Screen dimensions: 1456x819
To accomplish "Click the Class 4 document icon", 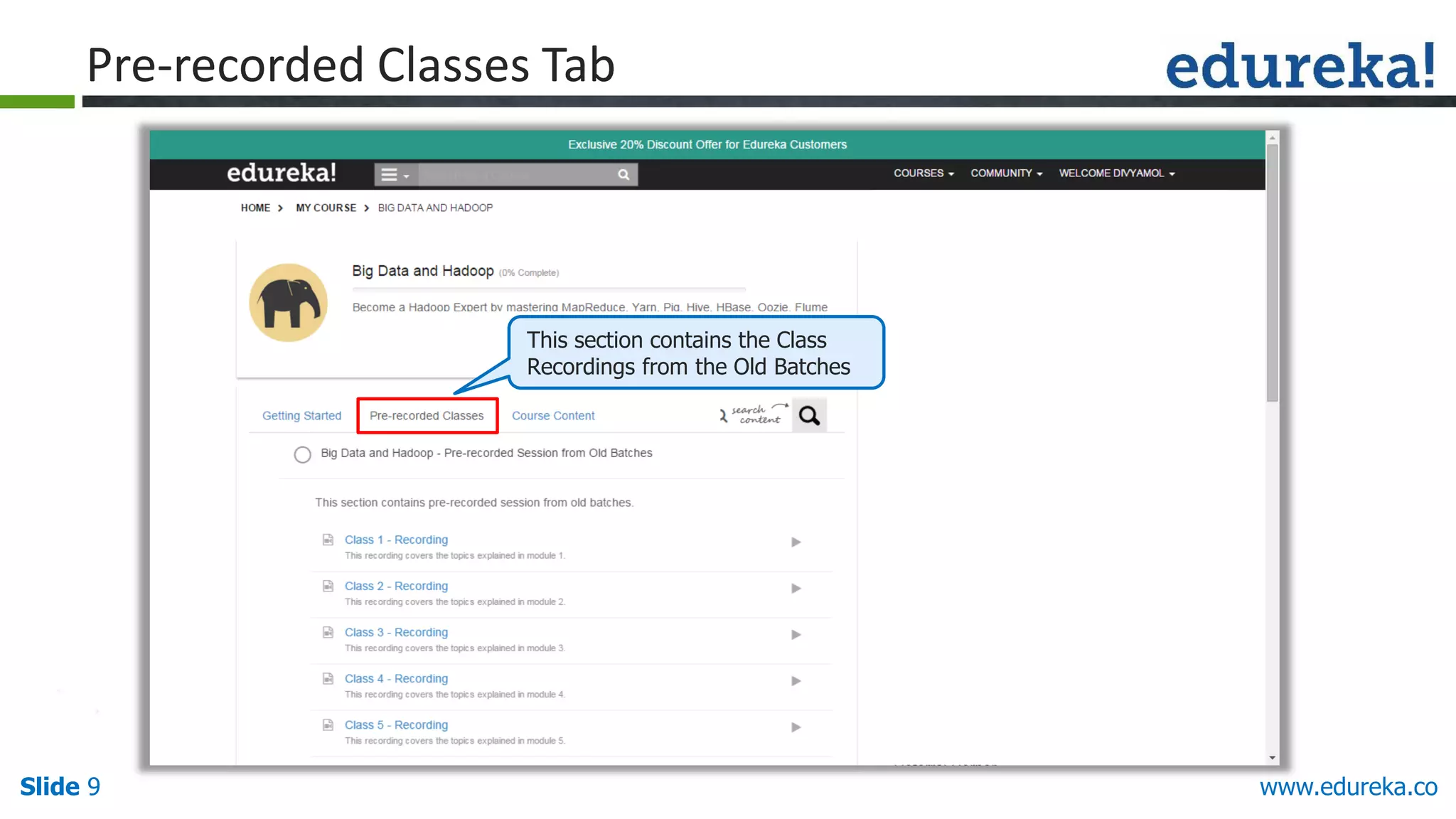I will pos(328,678).
